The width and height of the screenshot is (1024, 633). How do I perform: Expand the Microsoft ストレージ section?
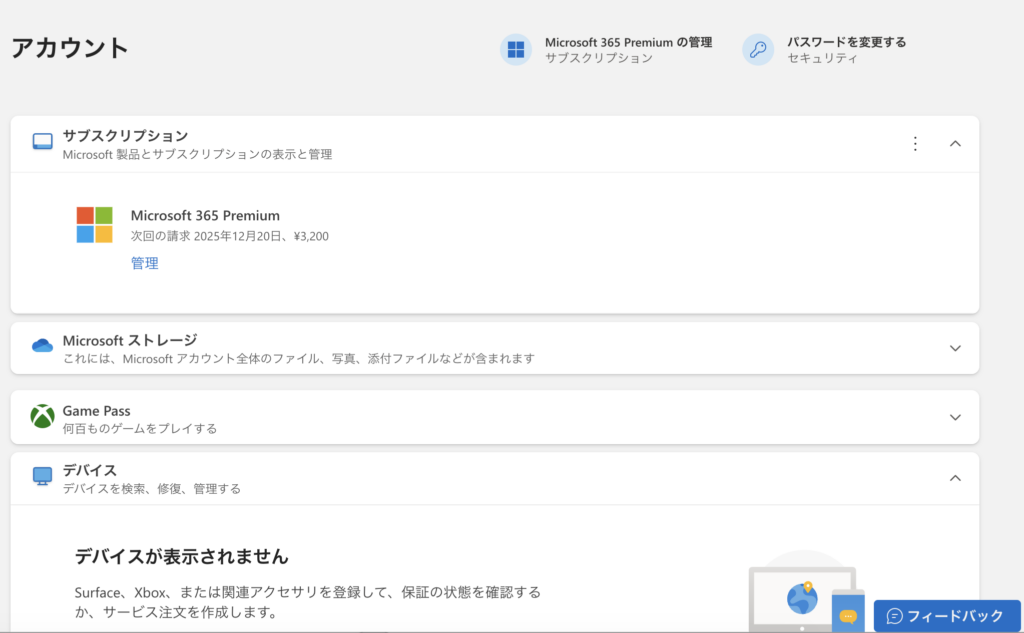click(955, 348)
